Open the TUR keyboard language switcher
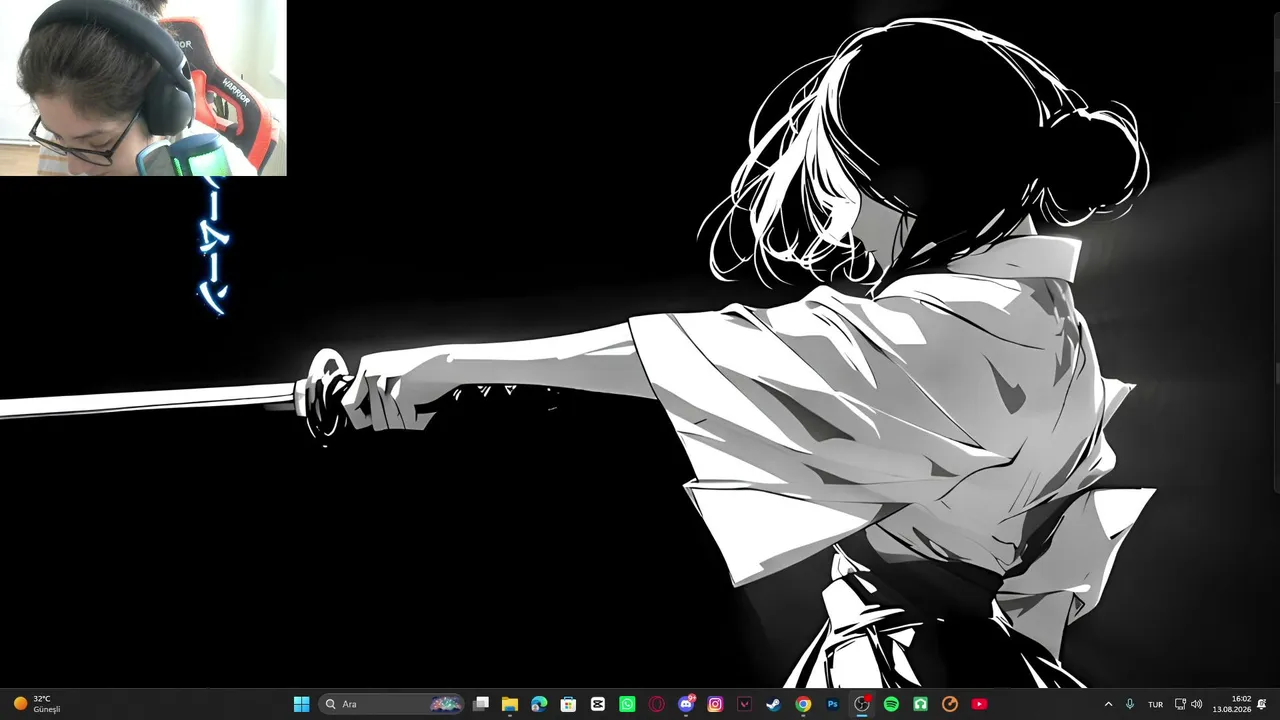Image resolution: width=1280 pixels, height=720 pixels. [1156, 704]
